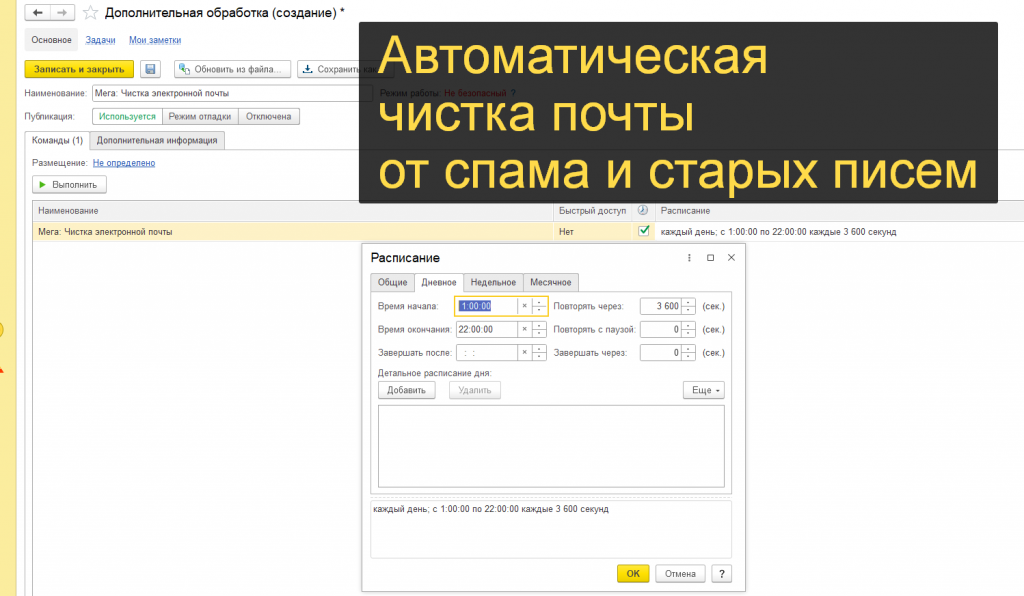
Task: Select Отключена publication mode
Action: pos(268,116)
